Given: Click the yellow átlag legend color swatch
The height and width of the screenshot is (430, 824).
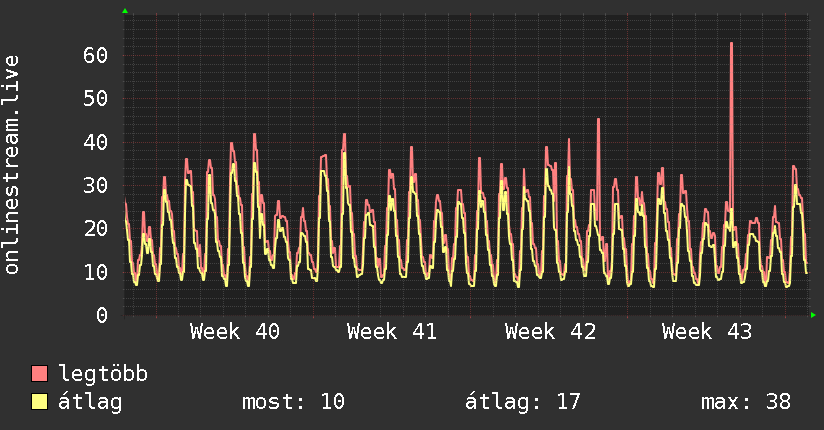Looking at the screenshot, I should point(39,401).
